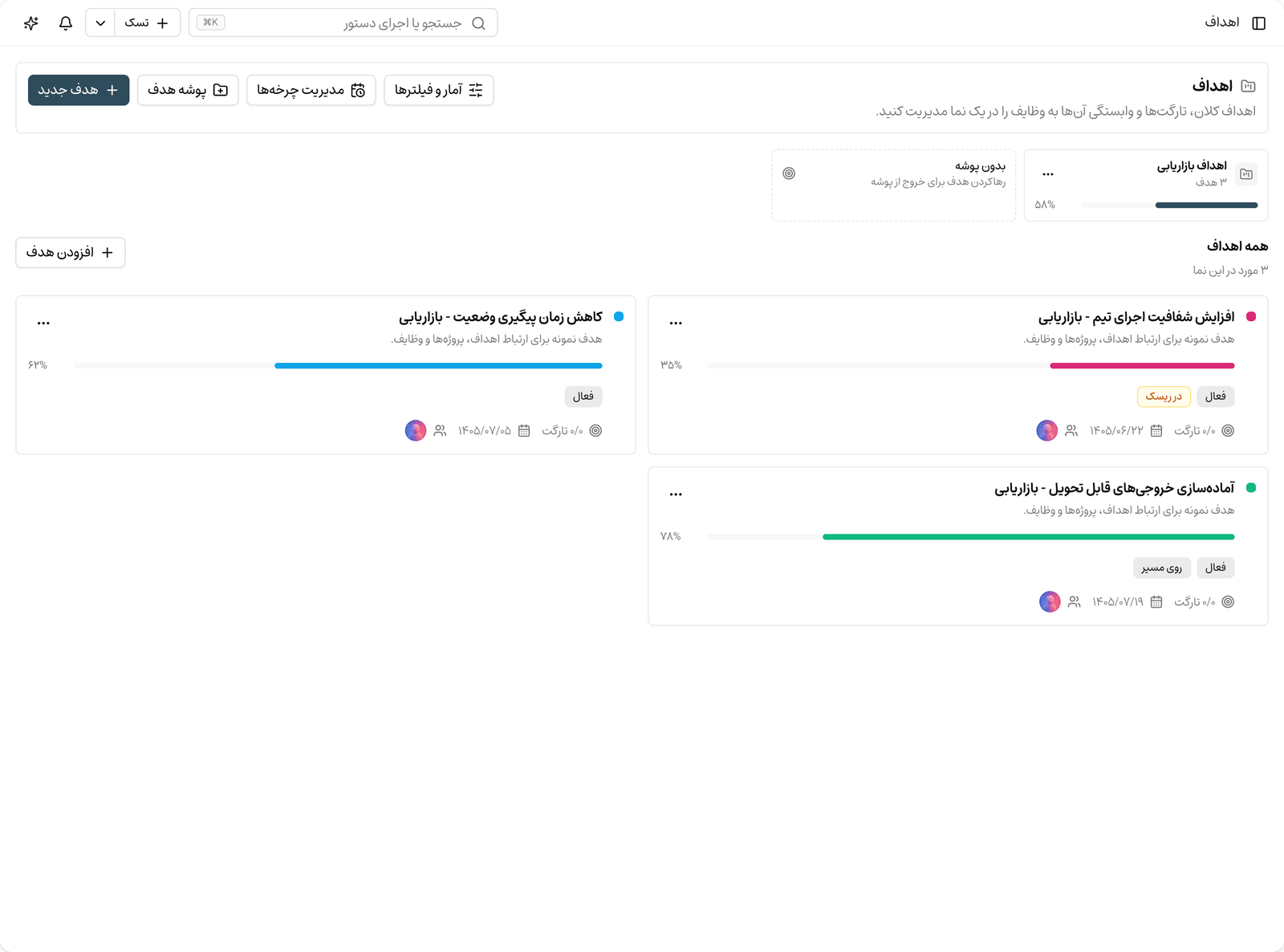Viewport: 1284px width, 952px height.
Task: Open the AI sparkle assistant icon
Action: pos(31,23)
